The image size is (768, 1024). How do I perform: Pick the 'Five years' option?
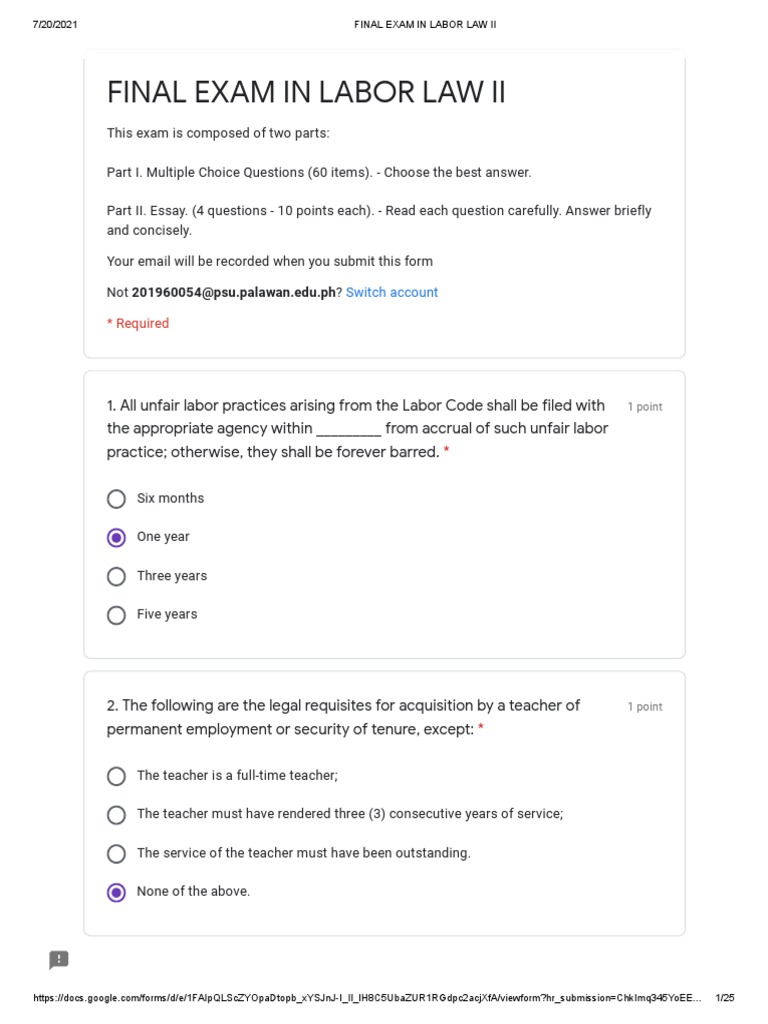point(117,615)
